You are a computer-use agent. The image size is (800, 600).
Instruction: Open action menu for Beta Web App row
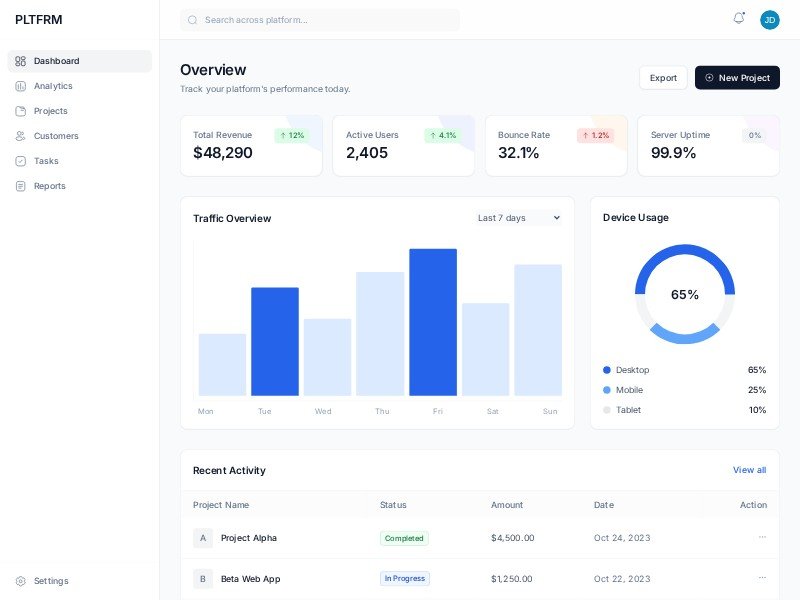[762, 577]
